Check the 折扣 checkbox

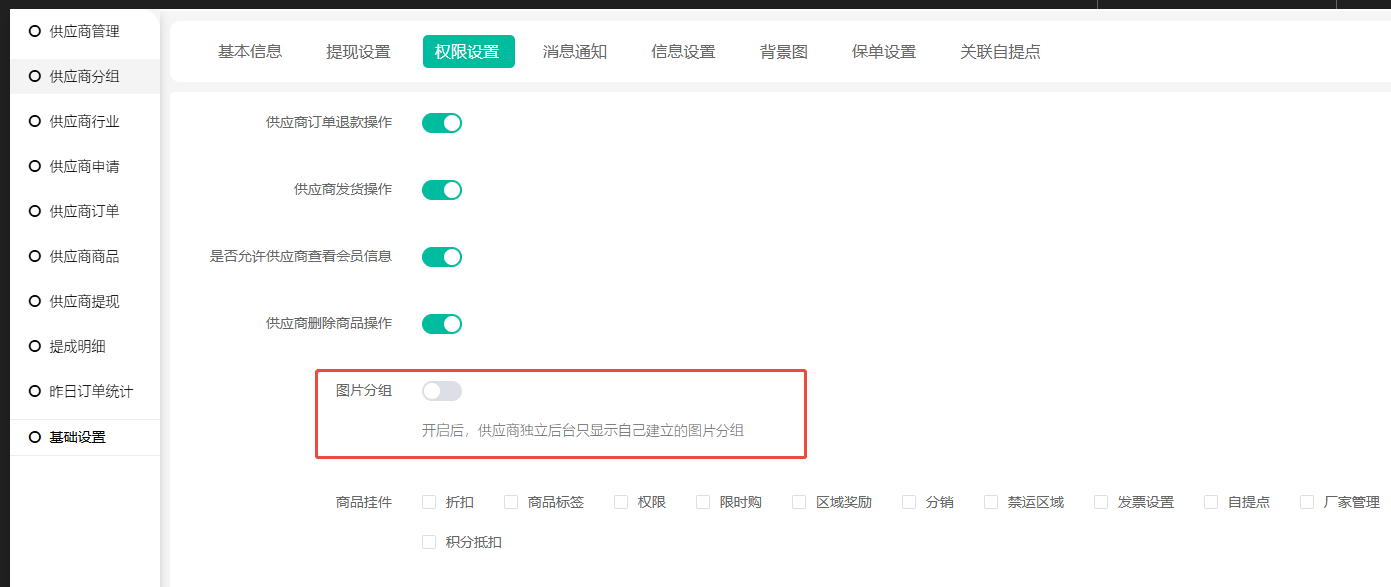[x=430, y=502]
